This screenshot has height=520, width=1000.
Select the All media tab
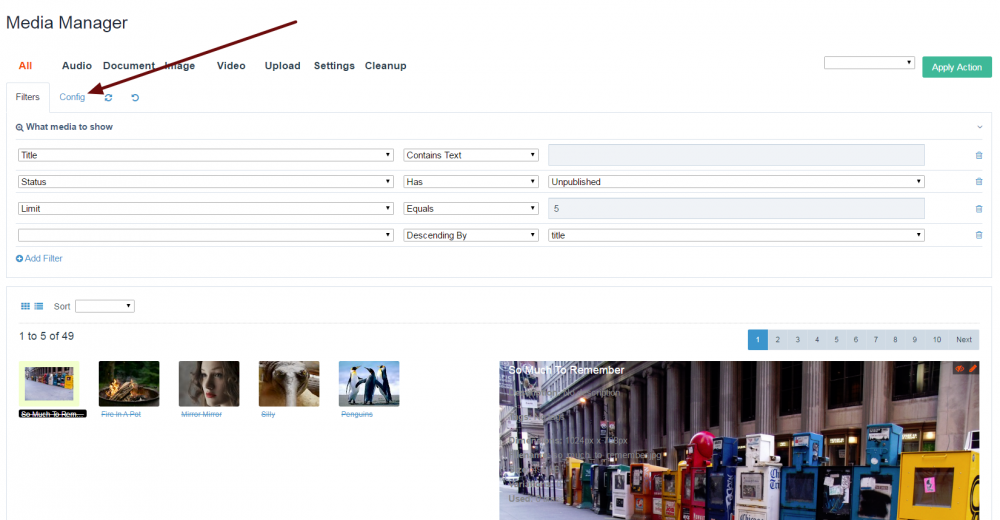click(x=26, y=66)
